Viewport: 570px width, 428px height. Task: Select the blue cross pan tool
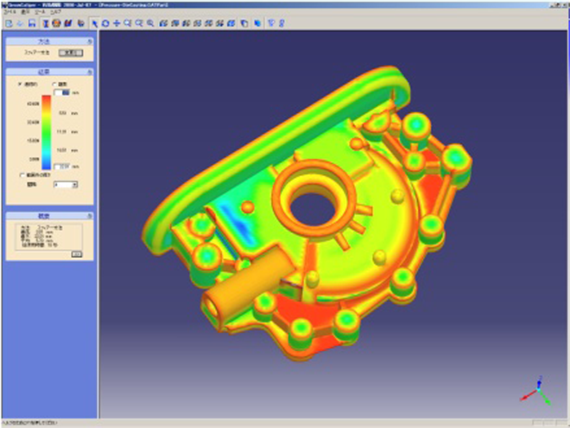[117, 23]
